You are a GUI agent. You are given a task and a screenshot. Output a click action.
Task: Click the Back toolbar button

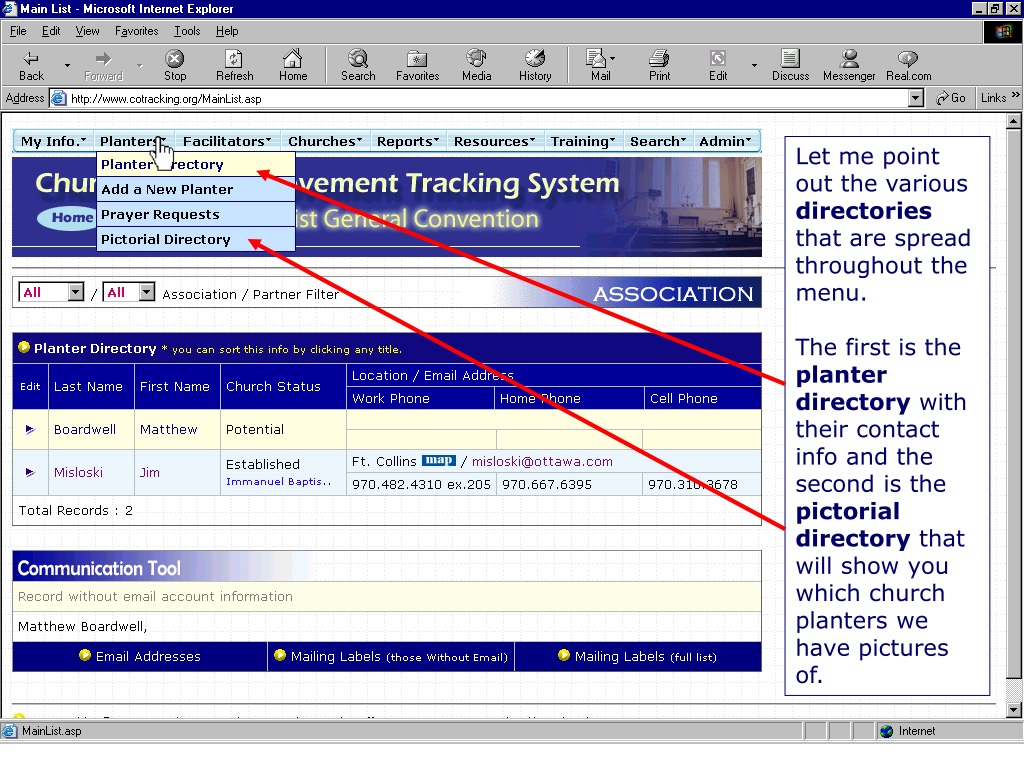coord(31,65)
